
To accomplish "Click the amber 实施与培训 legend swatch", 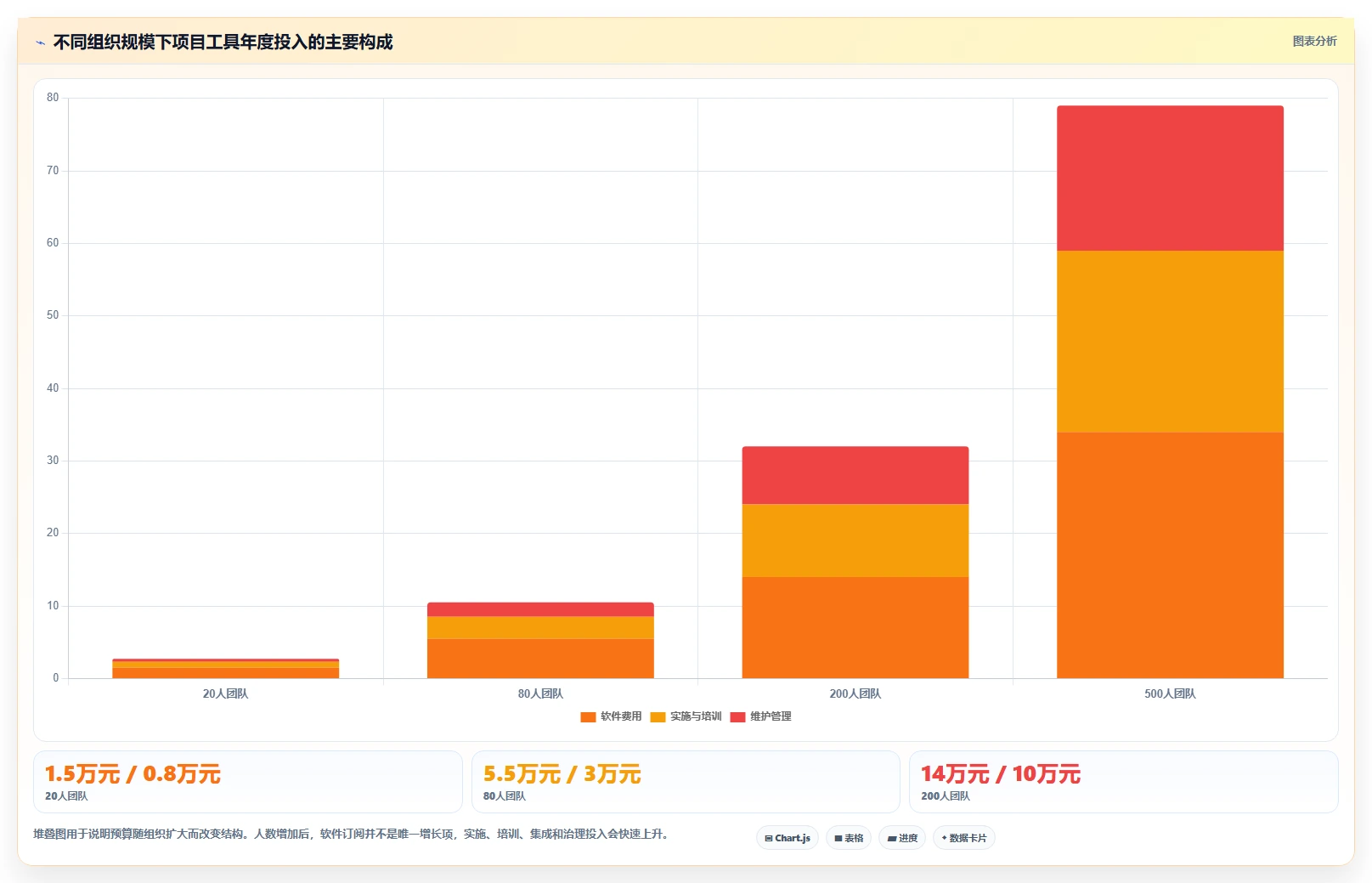I will click(x=658, y=717).
